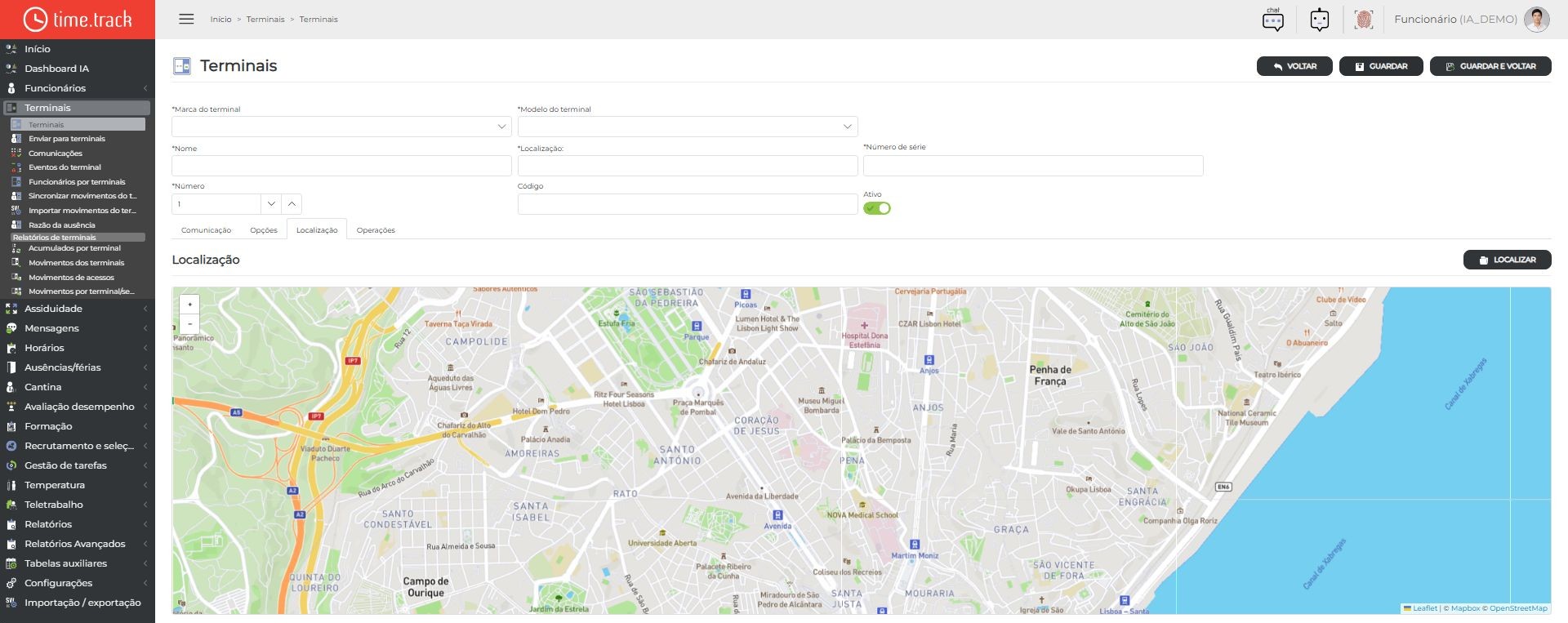This screenshot has height=623, width=1568.
Task: Click the time.track logo
Action: click(x=78, y=20)
